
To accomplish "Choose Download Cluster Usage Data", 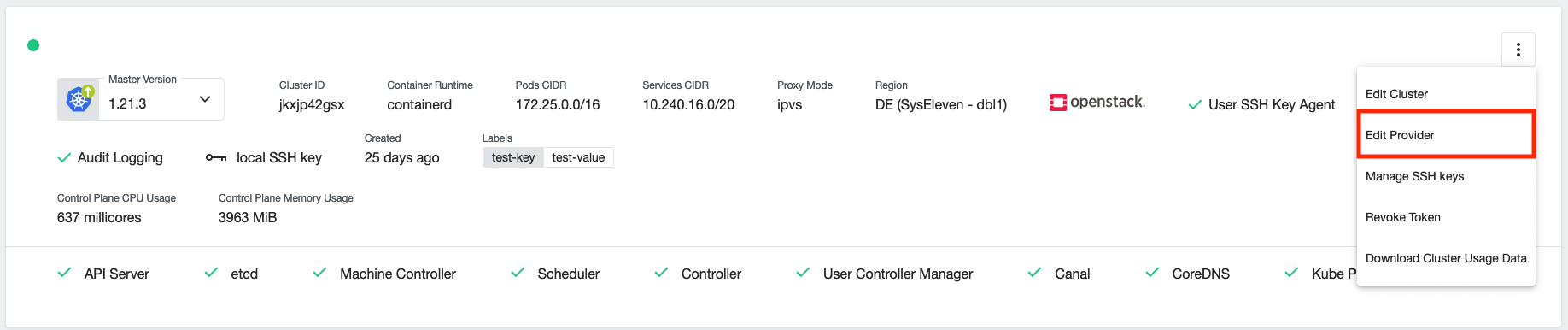I will [1446, 258].
